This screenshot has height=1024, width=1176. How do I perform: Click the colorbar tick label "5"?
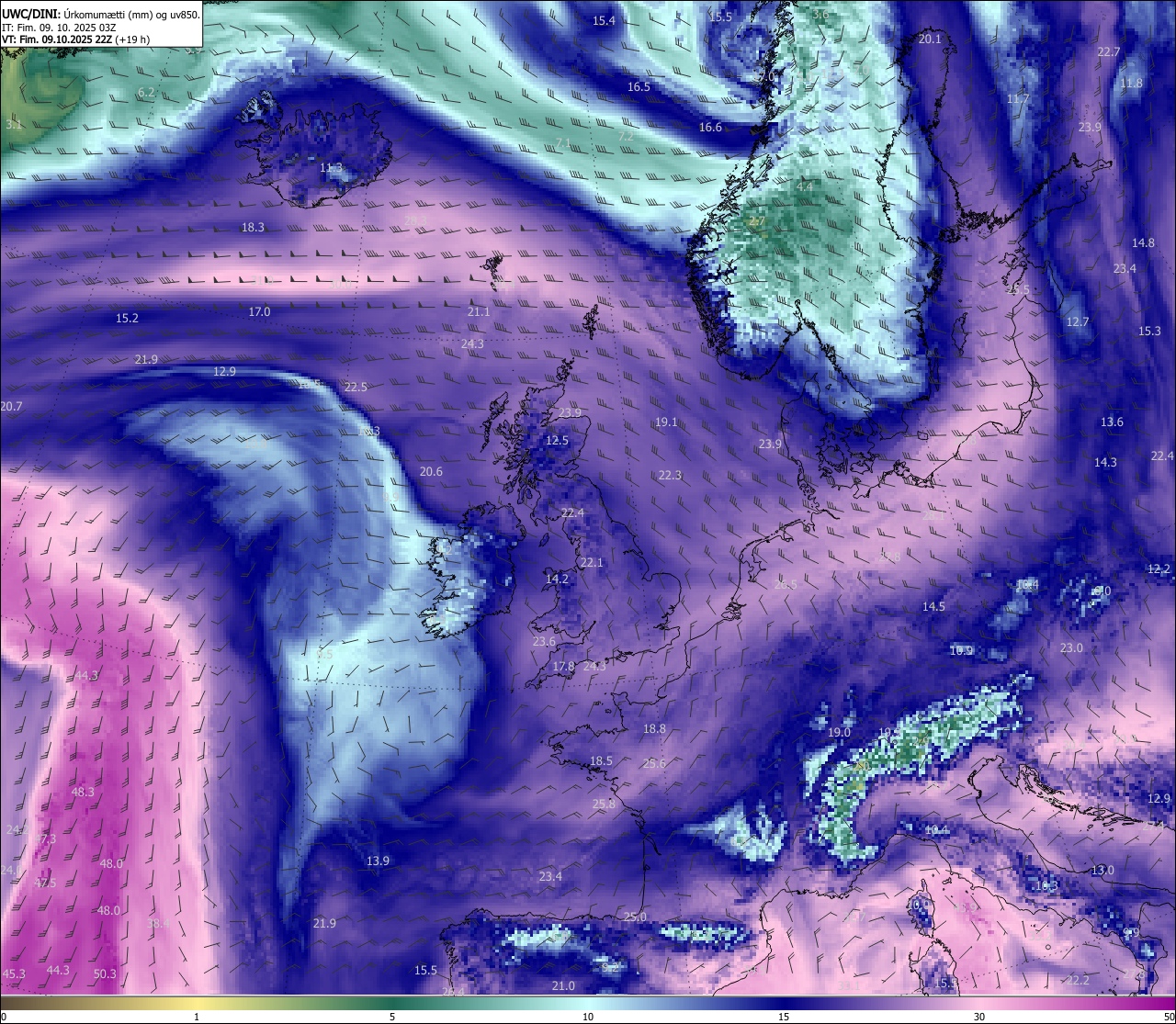click(392, 1016)
